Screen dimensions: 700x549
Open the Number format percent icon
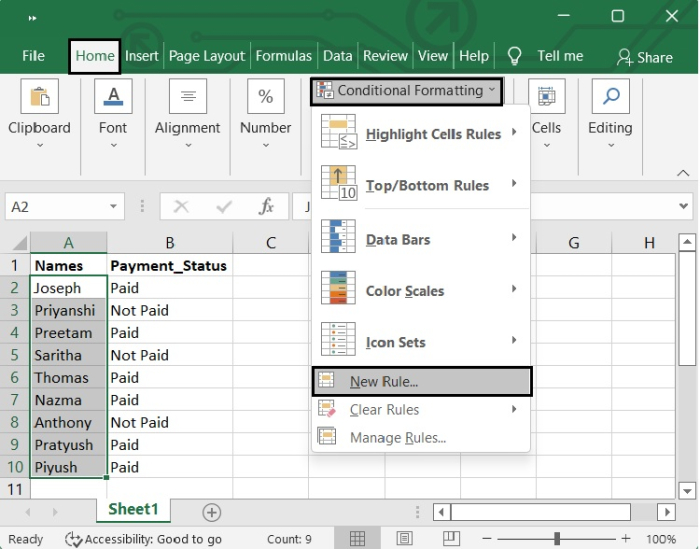[x=265, y=97]
